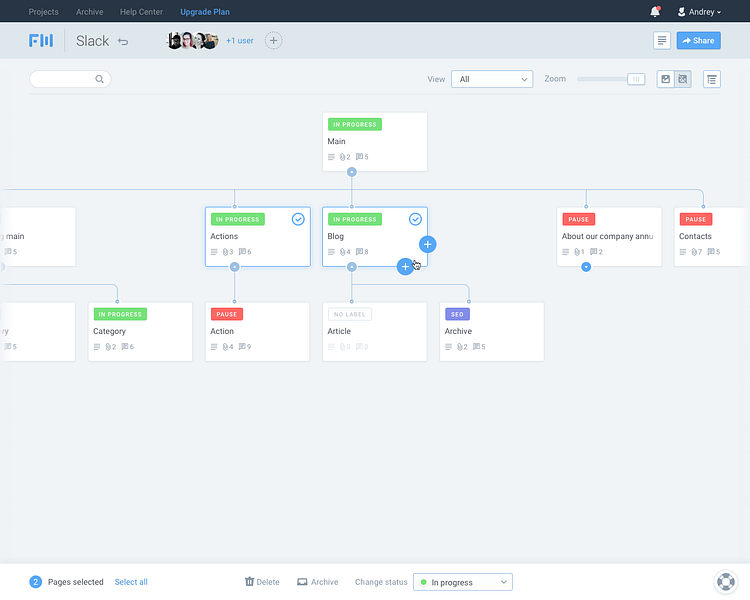
Task: Select the Article page card
Action: 375,332
